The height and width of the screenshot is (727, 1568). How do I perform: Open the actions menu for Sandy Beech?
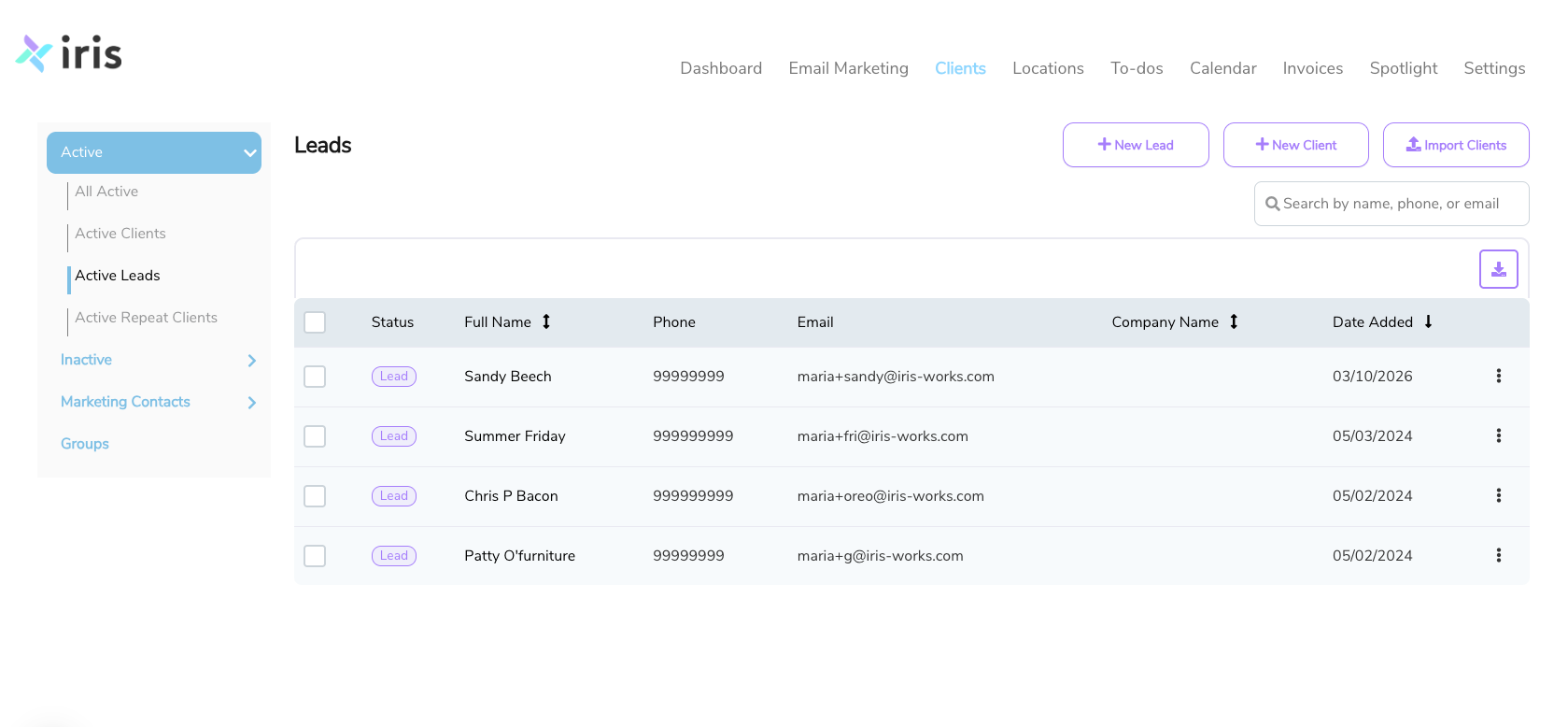[x=1498, y=376]
